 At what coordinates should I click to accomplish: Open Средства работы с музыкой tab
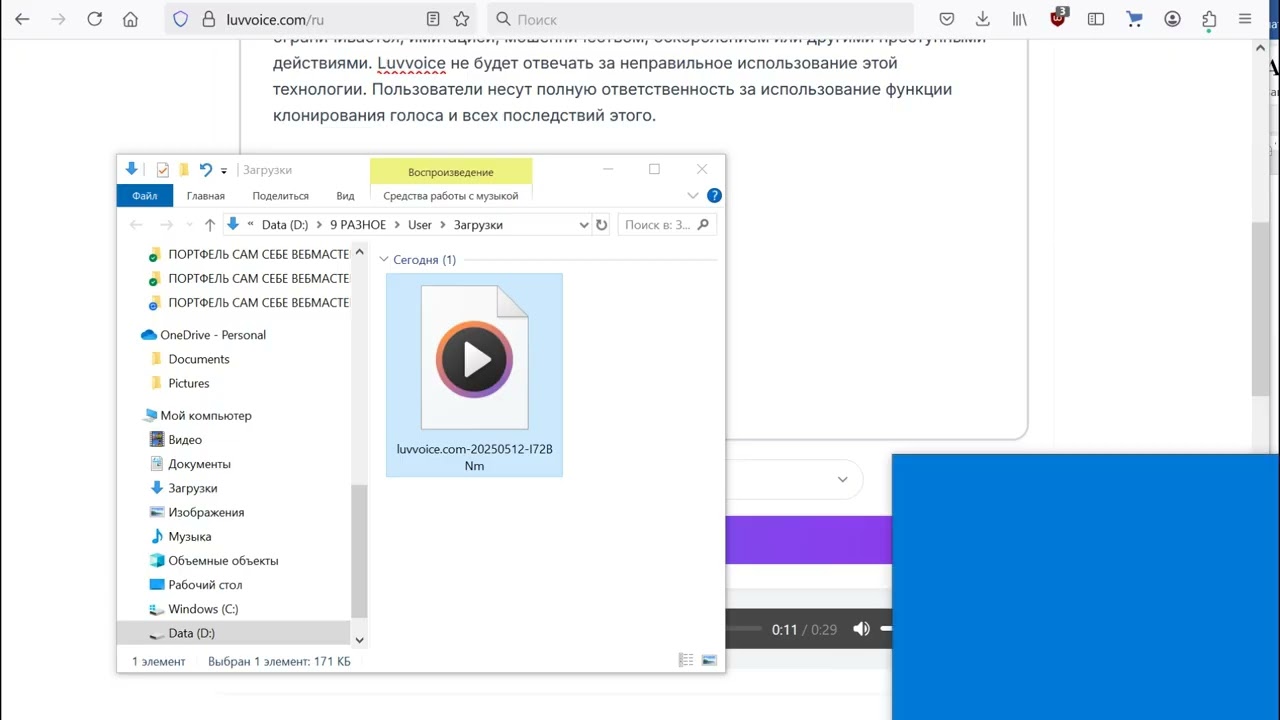(450, 196)
